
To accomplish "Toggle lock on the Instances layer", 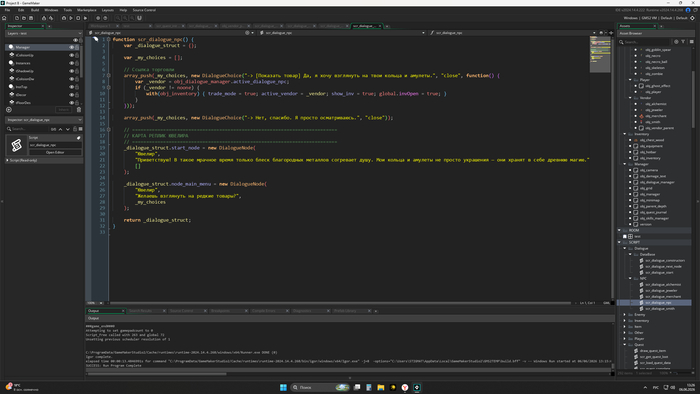I will tap(77, 63).
